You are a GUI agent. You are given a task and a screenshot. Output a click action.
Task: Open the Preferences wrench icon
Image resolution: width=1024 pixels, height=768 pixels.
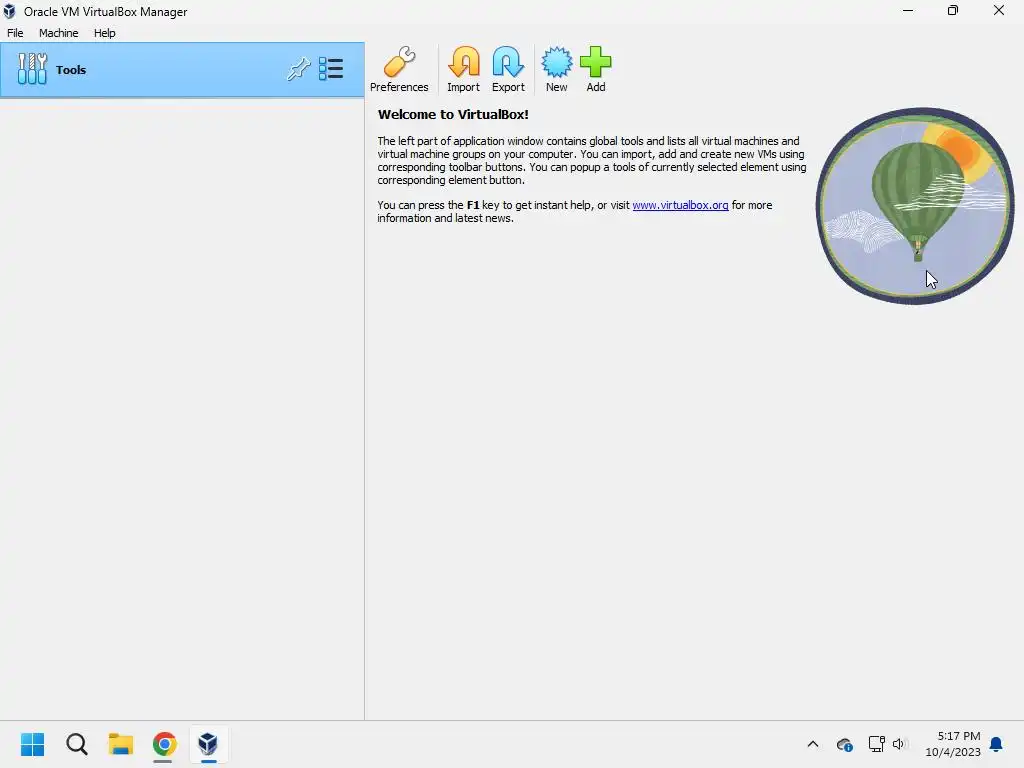(x=399, y=69)
